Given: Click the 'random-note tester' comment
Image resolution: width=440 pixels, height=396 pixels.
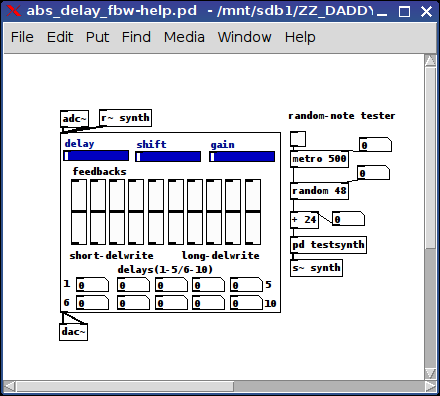Looking at the screenshot, I should (341, 116).
